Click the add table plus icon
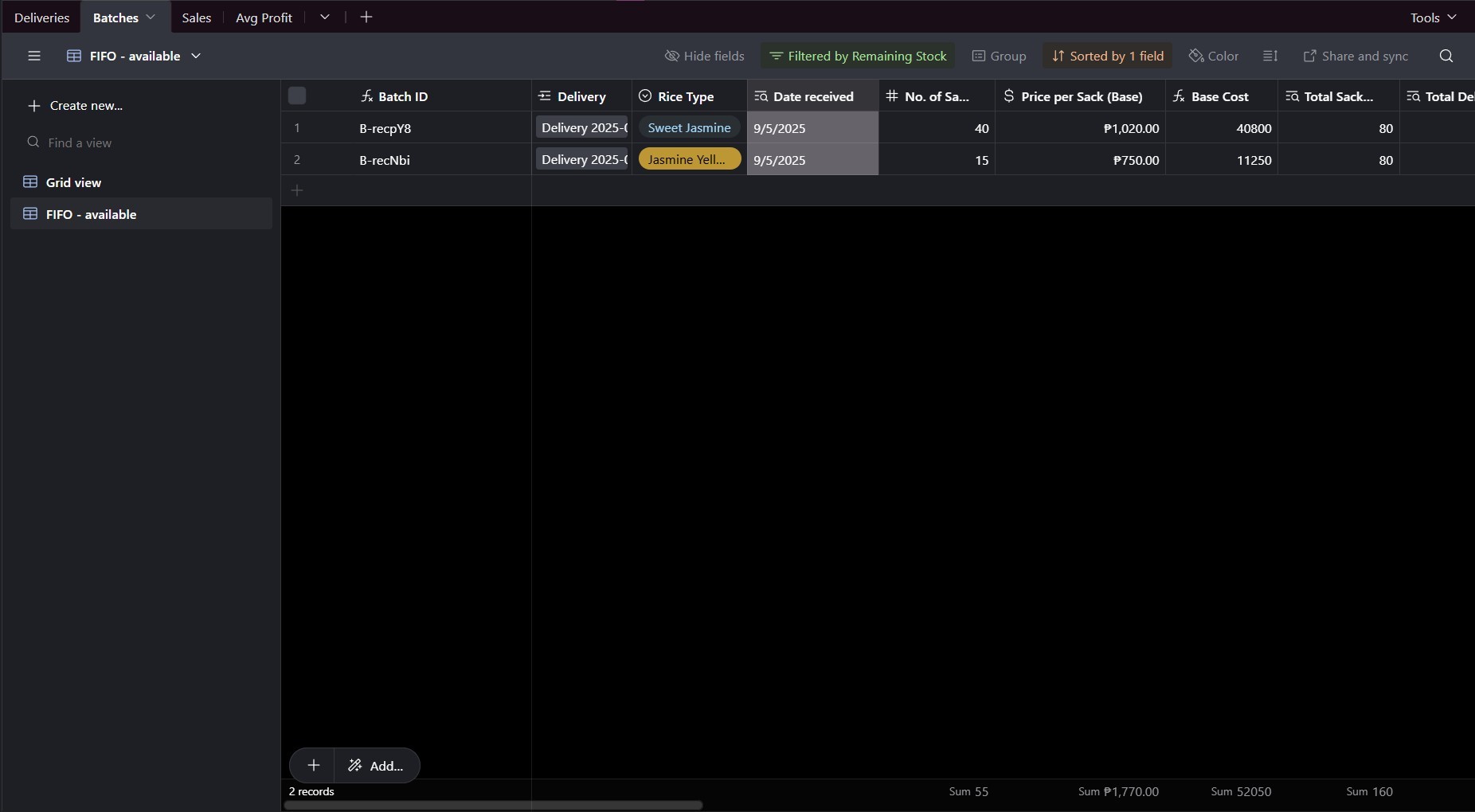The height and width of the screenshot is (812, 1475). tap(366, 17)
